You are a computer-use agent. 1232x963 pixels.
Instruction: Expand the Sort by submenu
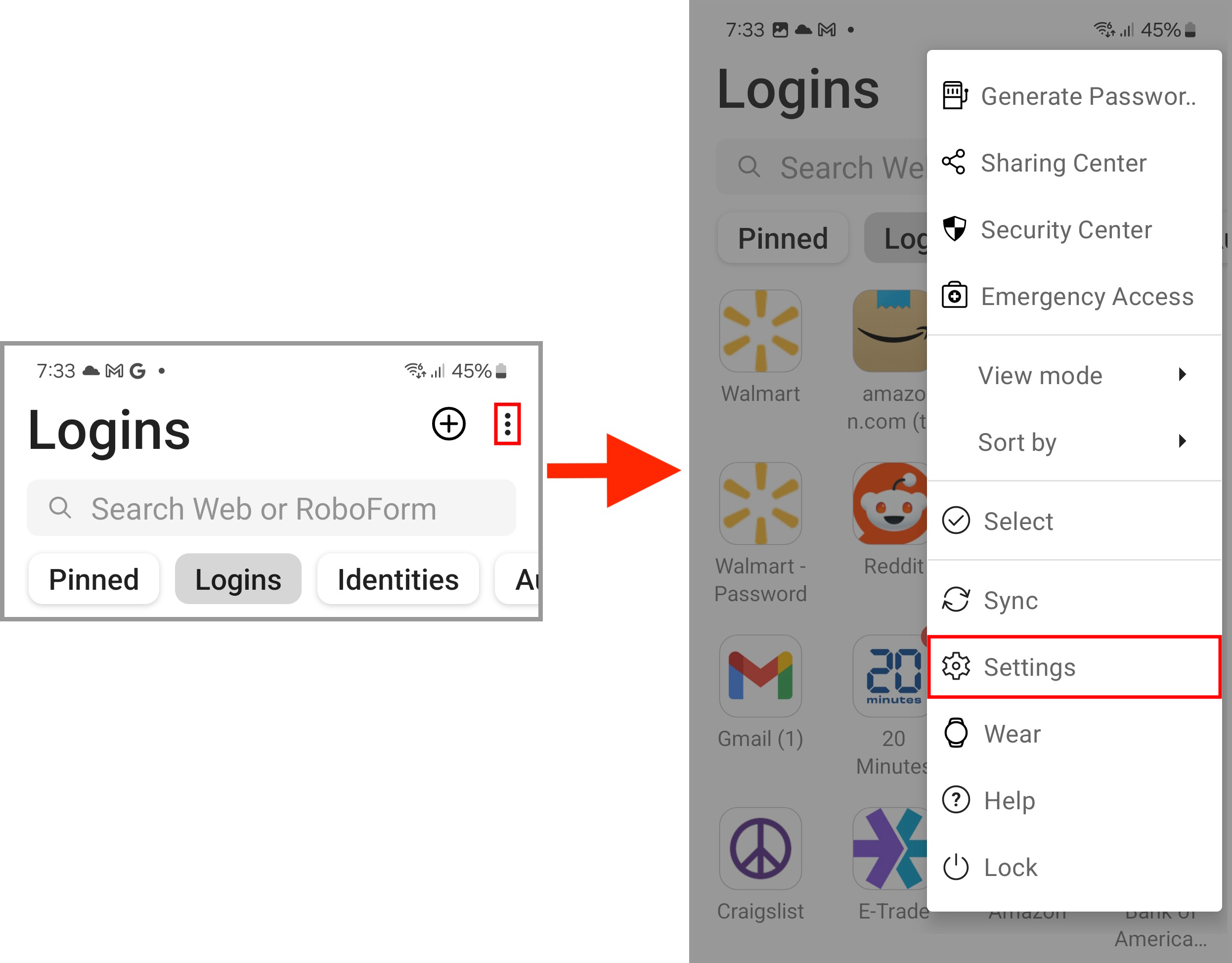(x=1073, y=442)
